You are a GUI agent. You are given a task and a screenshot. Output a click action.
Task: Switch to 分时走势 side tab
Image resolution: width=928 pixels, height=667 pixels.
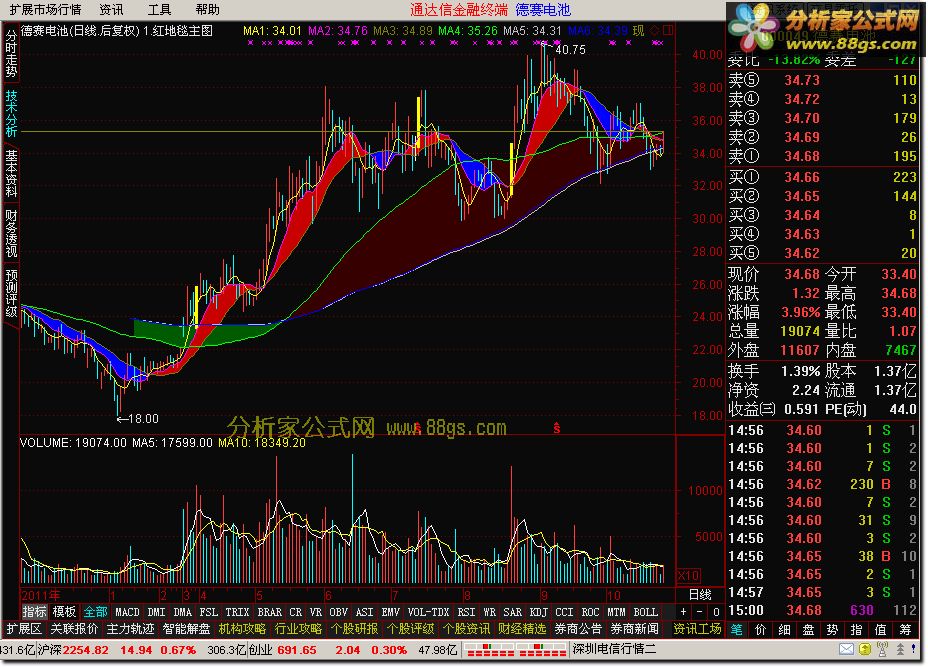[x=11, y=54]
